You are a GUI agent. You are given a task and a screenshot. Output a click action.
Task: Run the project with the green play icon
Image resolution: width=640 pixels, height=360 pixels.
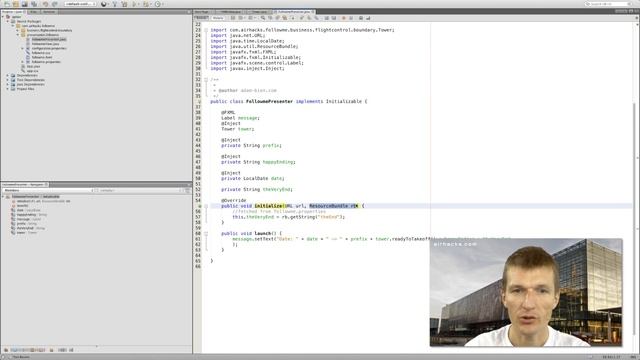[x=134, y=4]
